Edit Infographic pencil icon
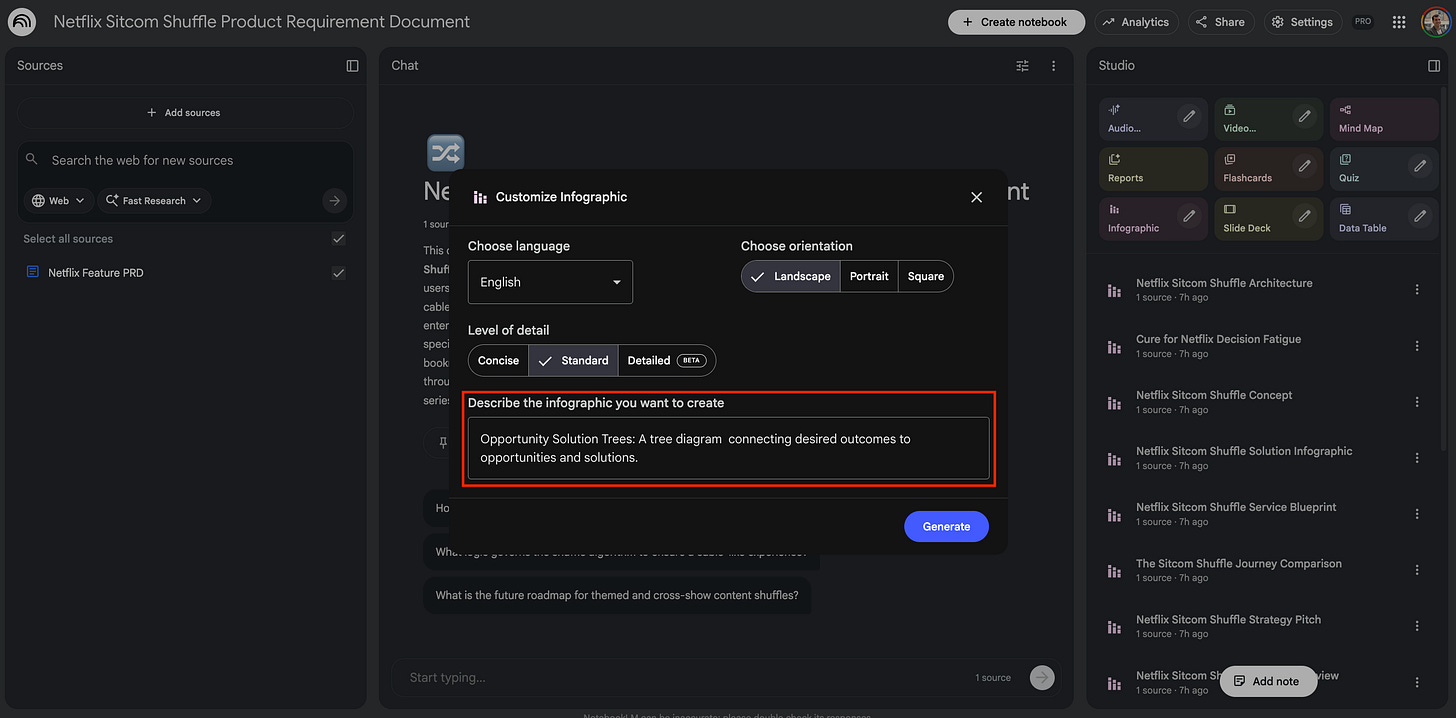Image resolution: width=1456 pixels, height=718 pixels. coord(1189,216)
